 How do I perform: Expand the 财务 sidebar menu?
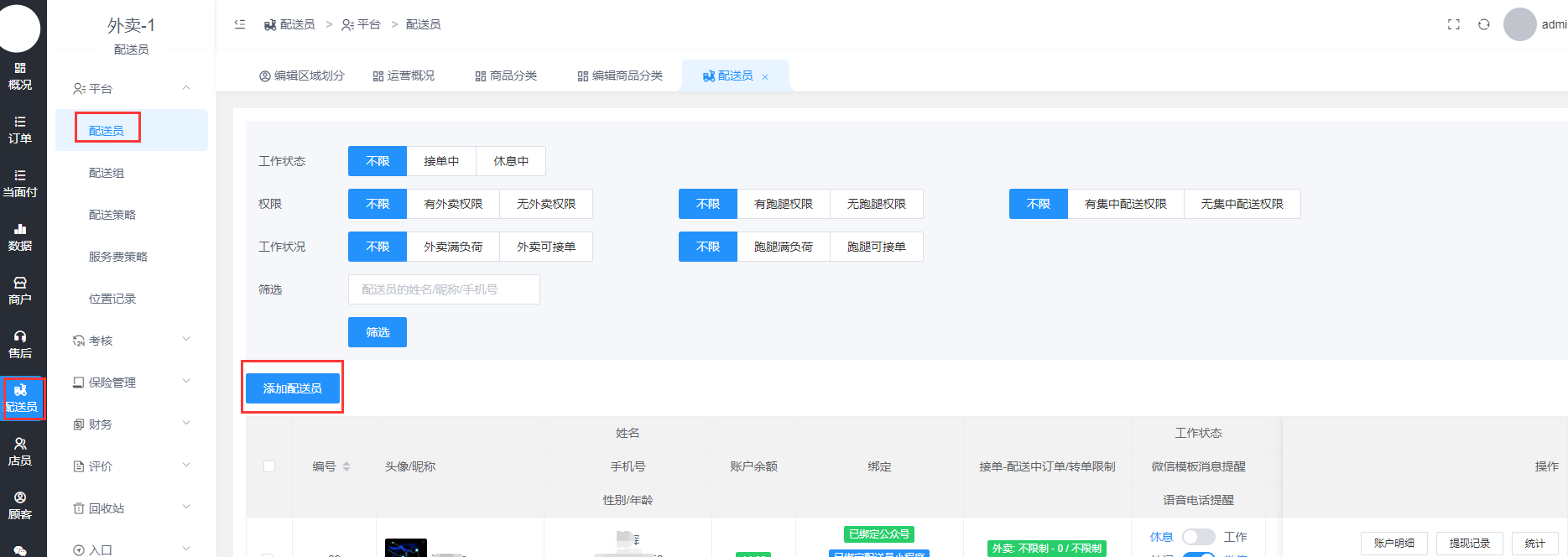click(131, 424)
